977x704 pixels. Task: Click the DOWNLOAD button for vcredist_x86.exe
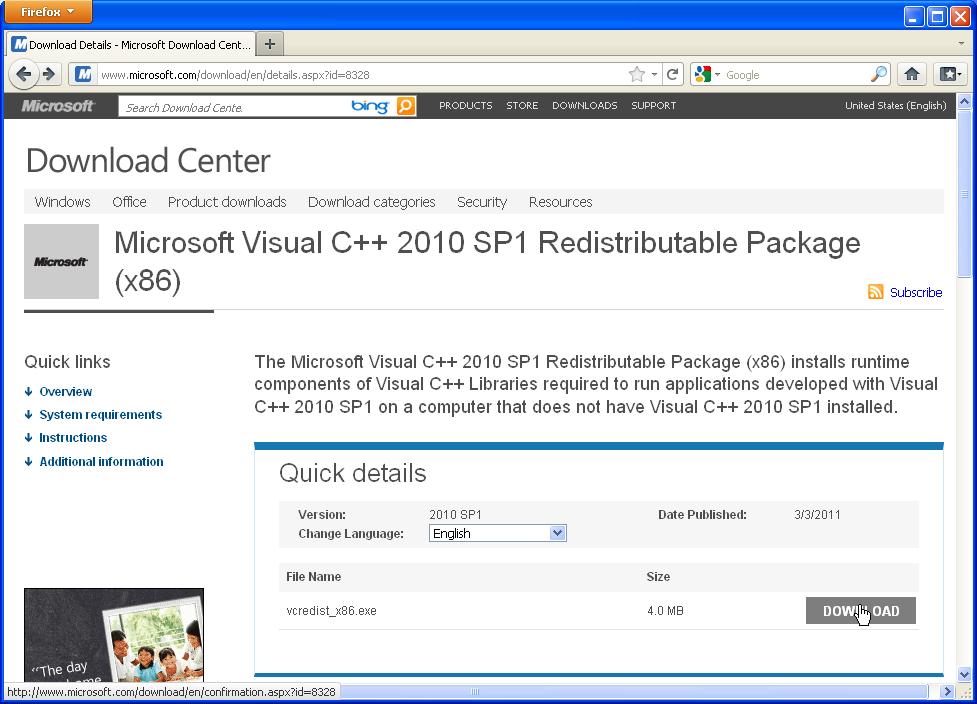pos(860,610)
